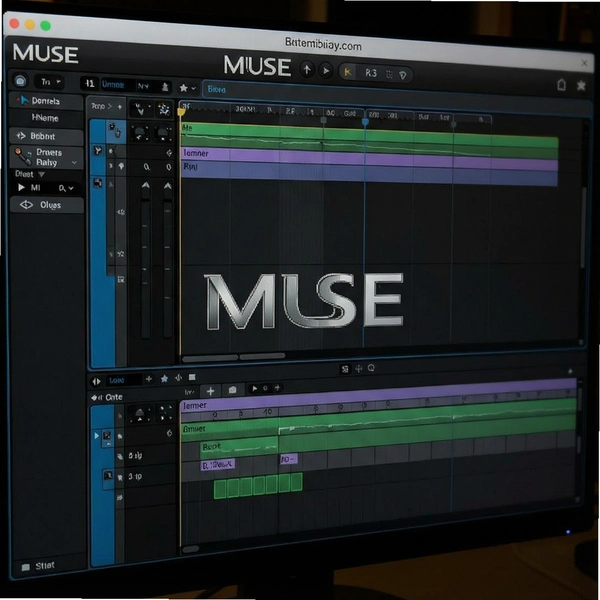Click the diamond keyframe icon on the Iemner track

169,153
